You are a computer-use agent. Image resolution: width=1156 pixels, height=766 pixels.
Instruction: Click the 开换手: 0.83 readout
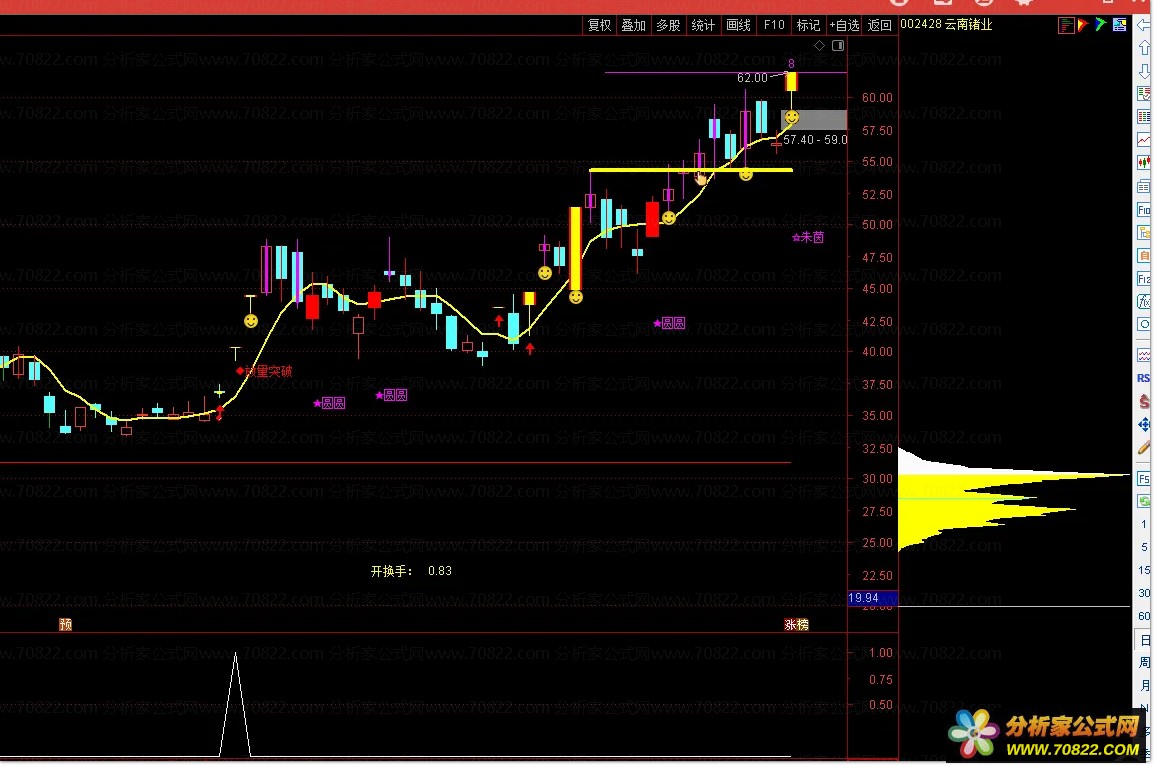[411, 571]
